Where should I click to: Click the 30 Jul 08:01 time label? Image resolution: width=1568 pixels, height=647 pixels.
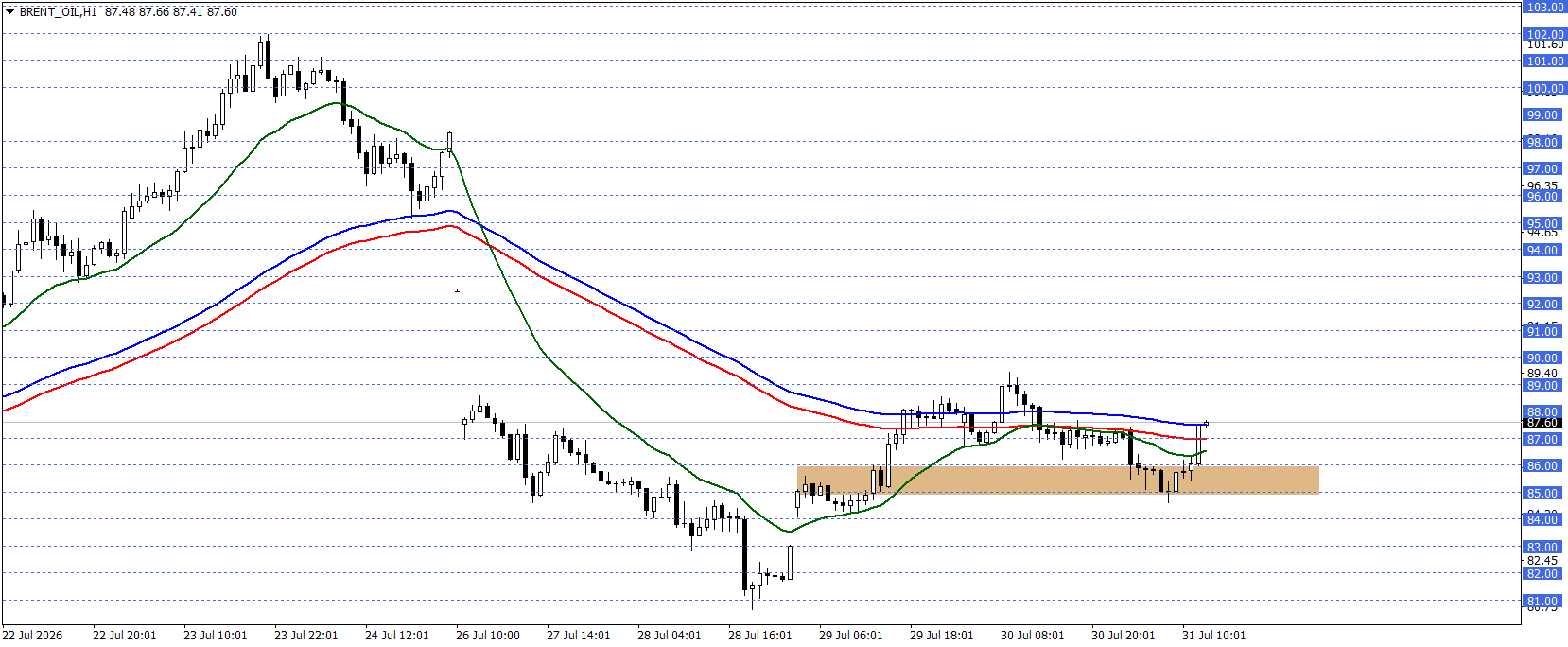pos(1032,635)
